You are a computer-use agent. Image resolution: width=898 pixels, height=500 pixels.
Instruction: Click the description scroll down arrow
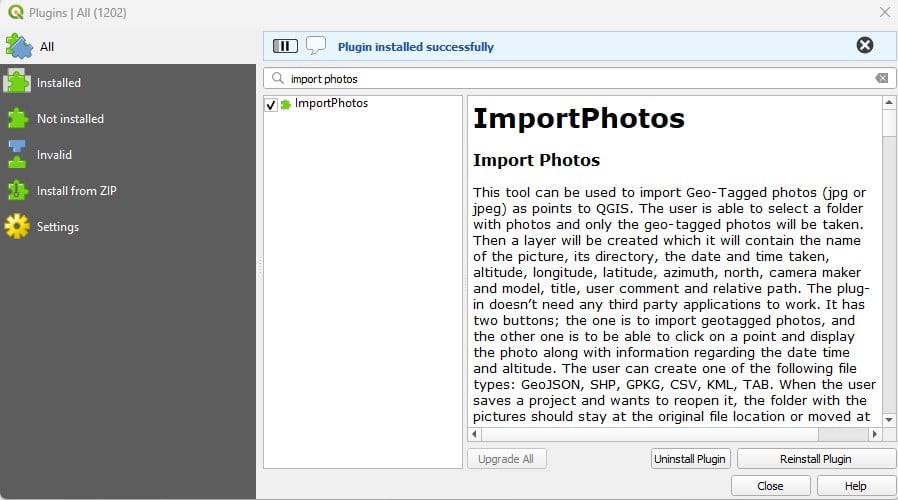(889, 420)
